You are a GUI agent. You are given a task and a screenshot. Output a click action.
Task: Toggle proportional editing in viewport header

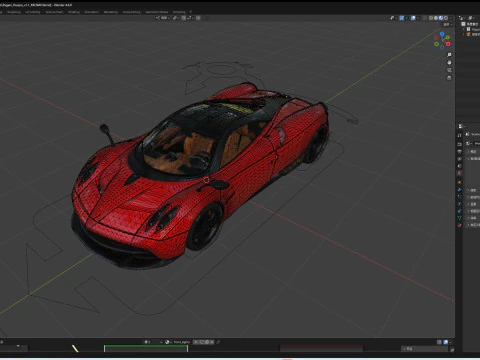(x=198, y=18)
